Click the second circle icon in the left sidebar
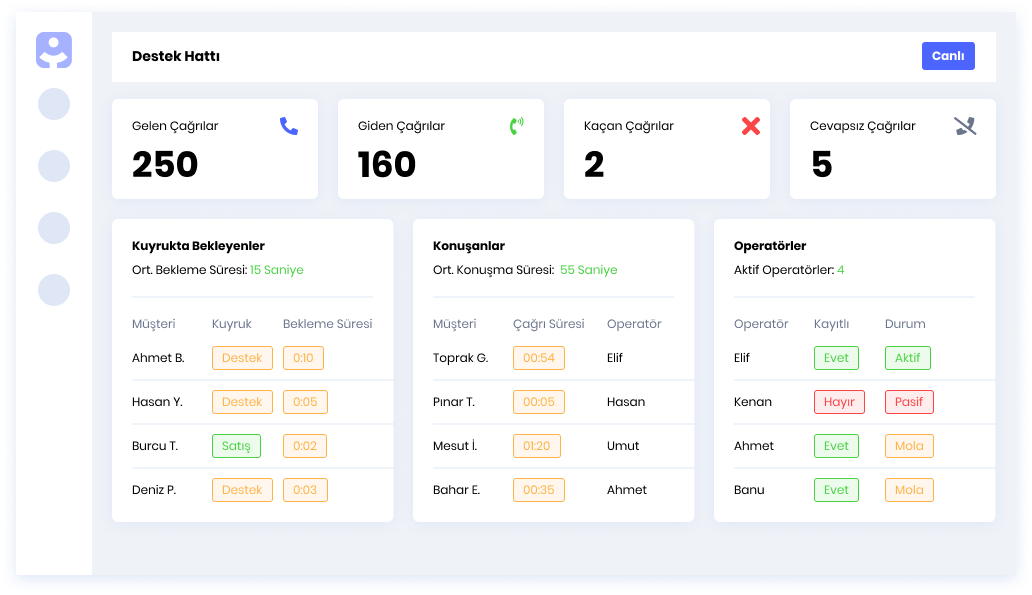This screenshot has height=595, width=1032. (x=54, y=166)
